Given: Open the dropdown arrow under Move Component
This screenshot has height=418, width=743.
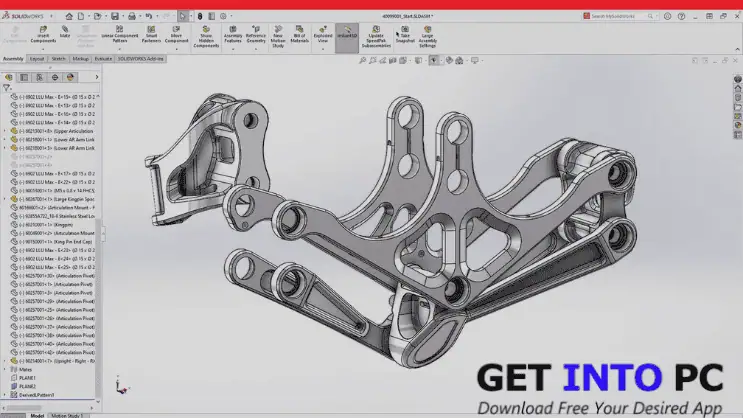Looking at the screenshot, I should pyautogui.click(x=176, y=49).
